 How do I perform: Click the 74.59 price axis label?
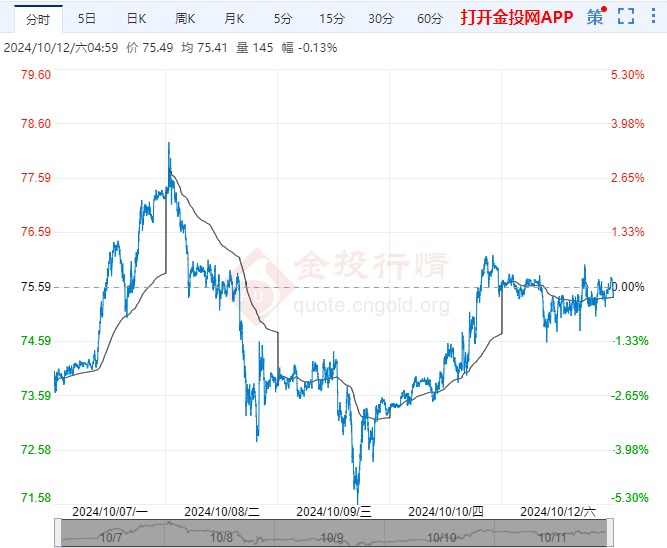pos(36,341)
